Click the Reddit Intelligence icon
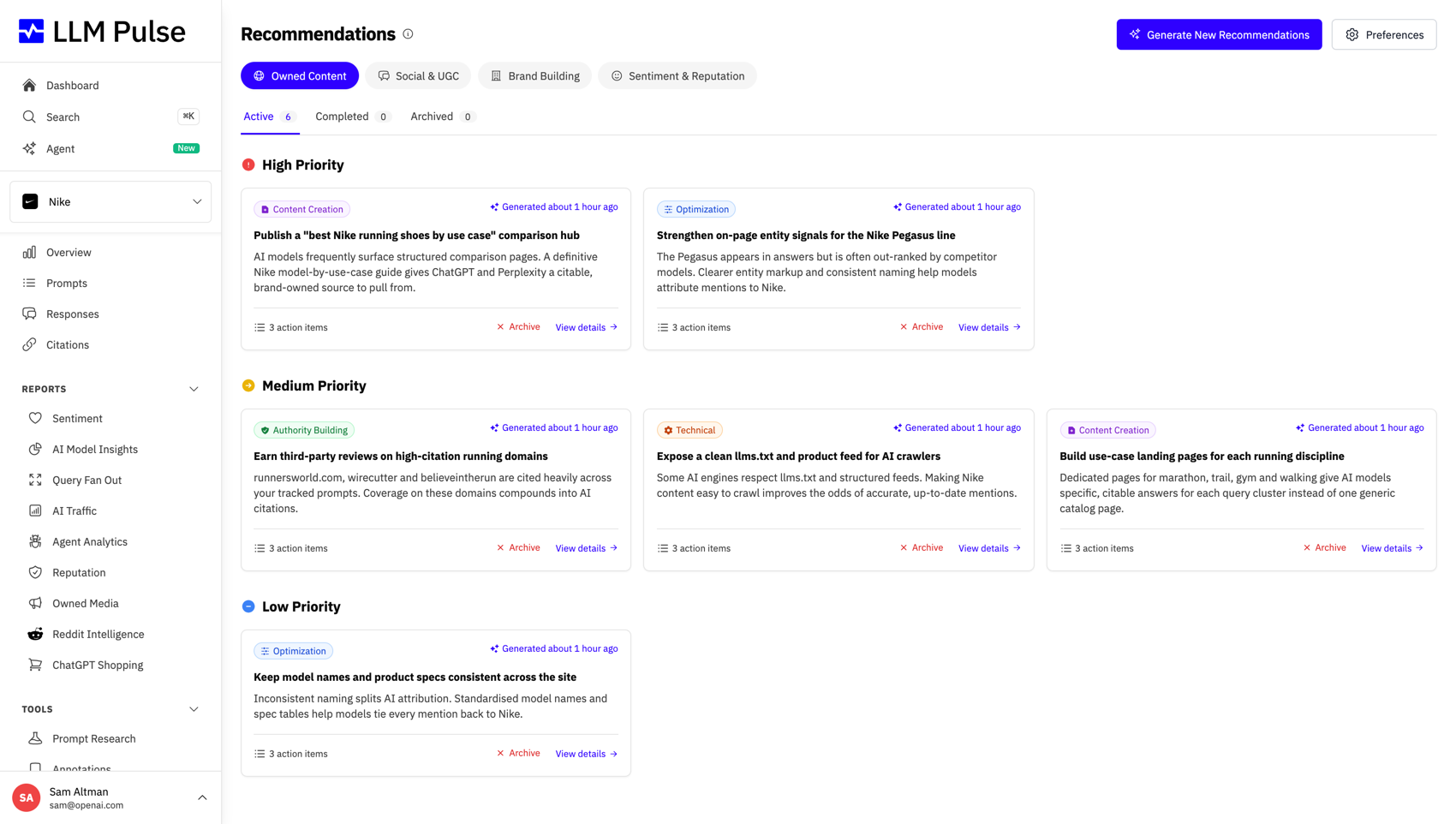The height and width of the screenshot is (824, 1456). [x=35, y=635]
